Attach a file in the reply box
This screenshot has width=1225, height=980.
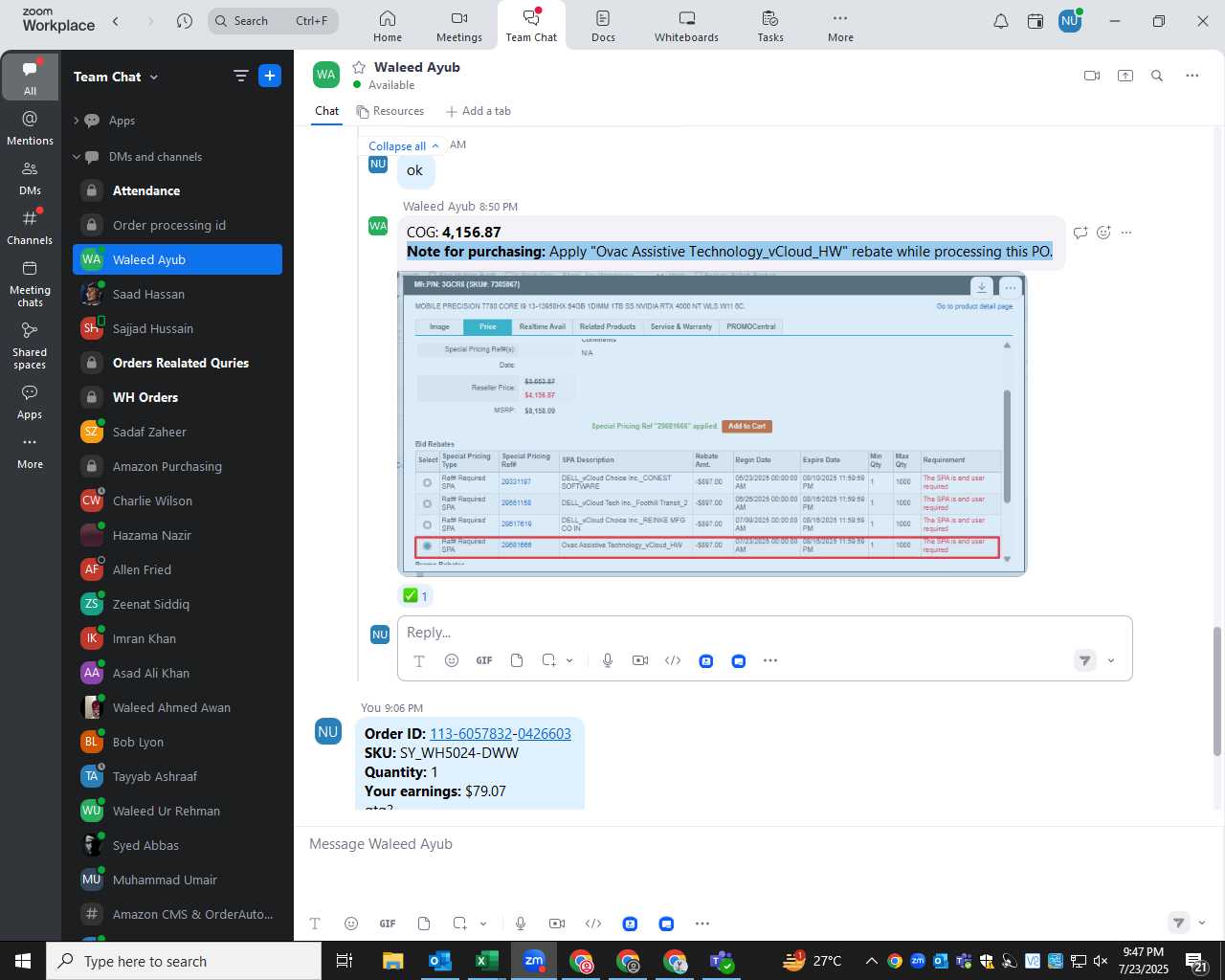point(517,660)
